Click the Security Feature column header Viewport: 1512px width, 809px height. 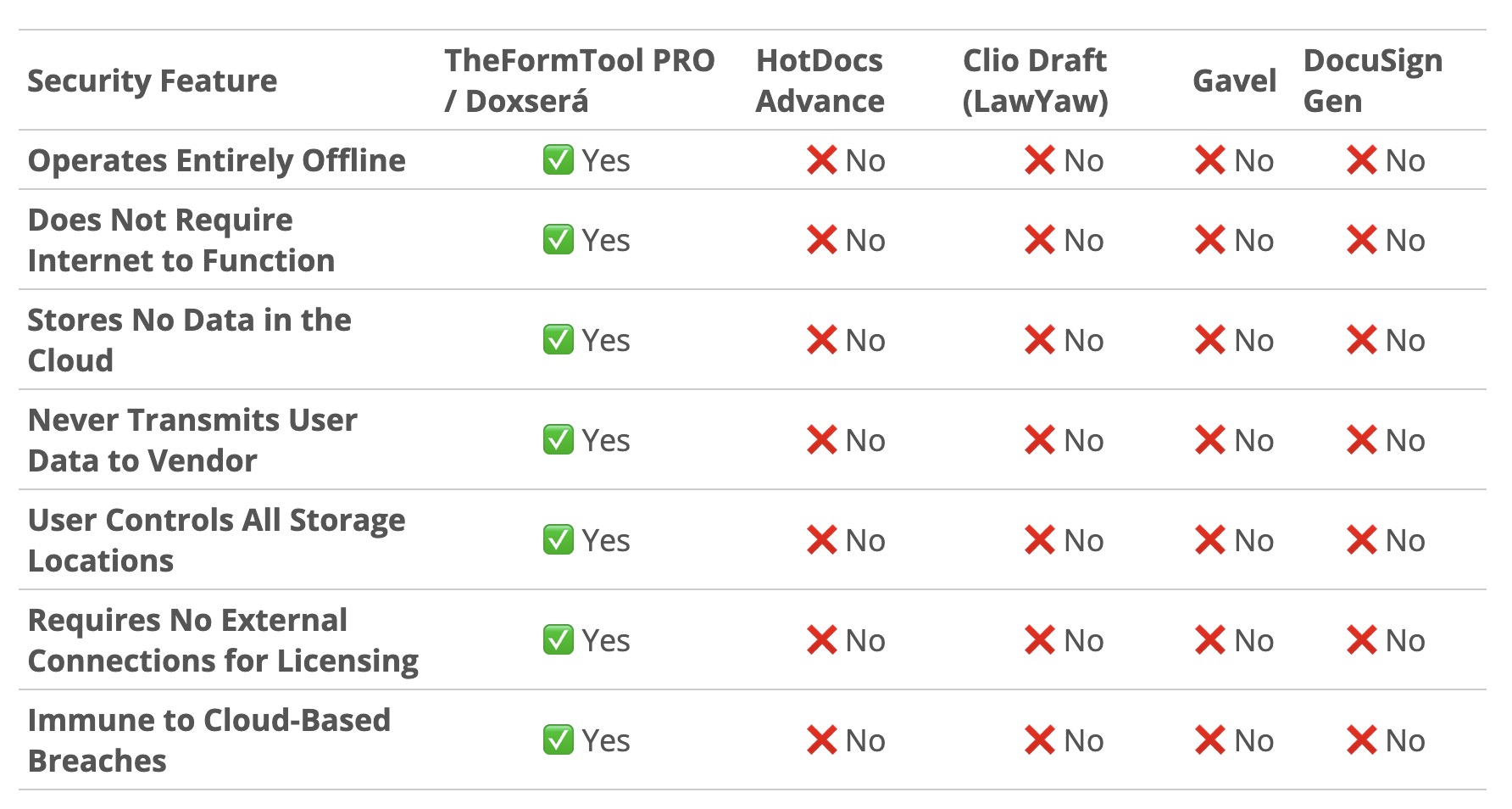(153, 81)
